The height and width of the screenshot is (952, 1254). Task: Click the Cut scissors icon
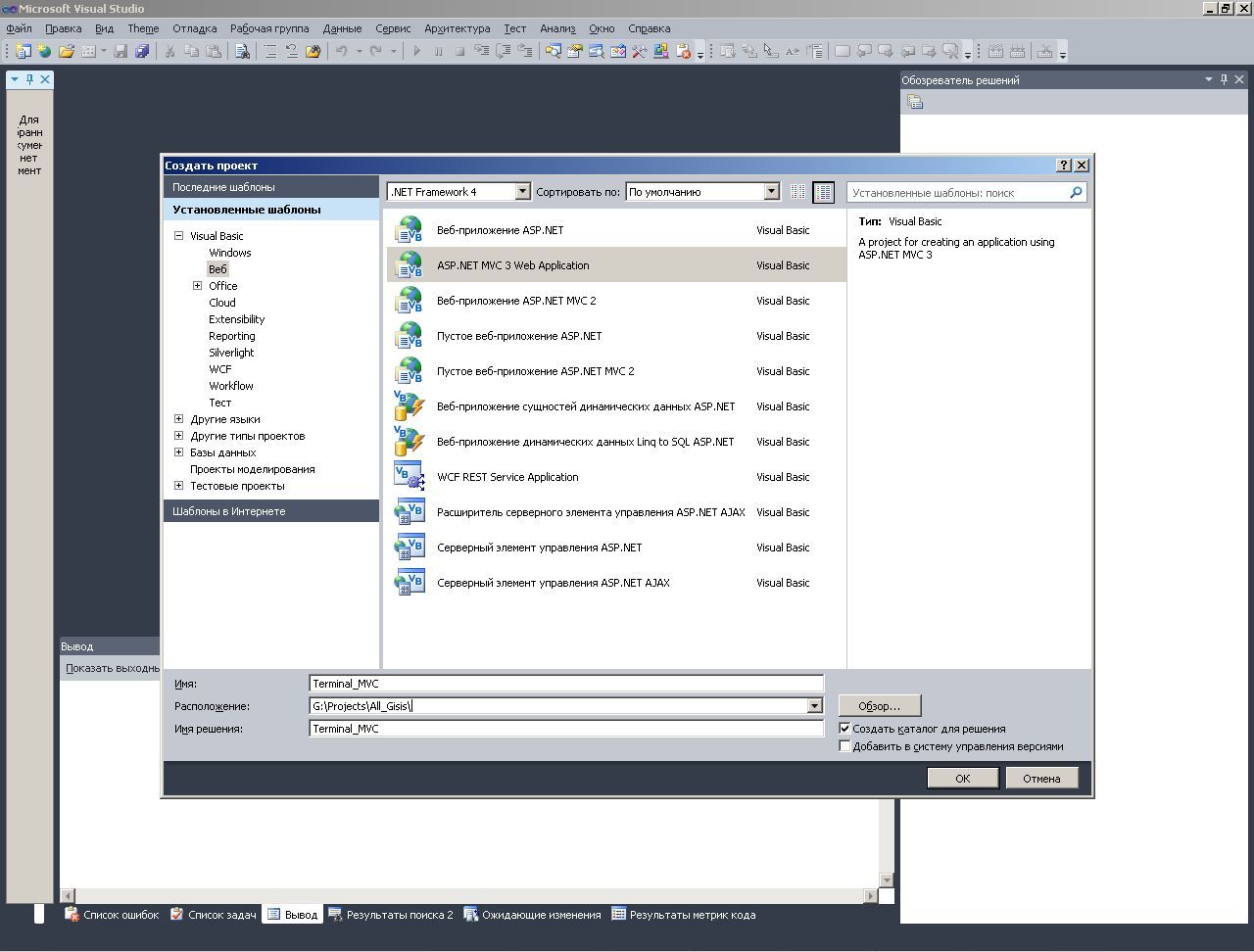click(x=169, y=51)
